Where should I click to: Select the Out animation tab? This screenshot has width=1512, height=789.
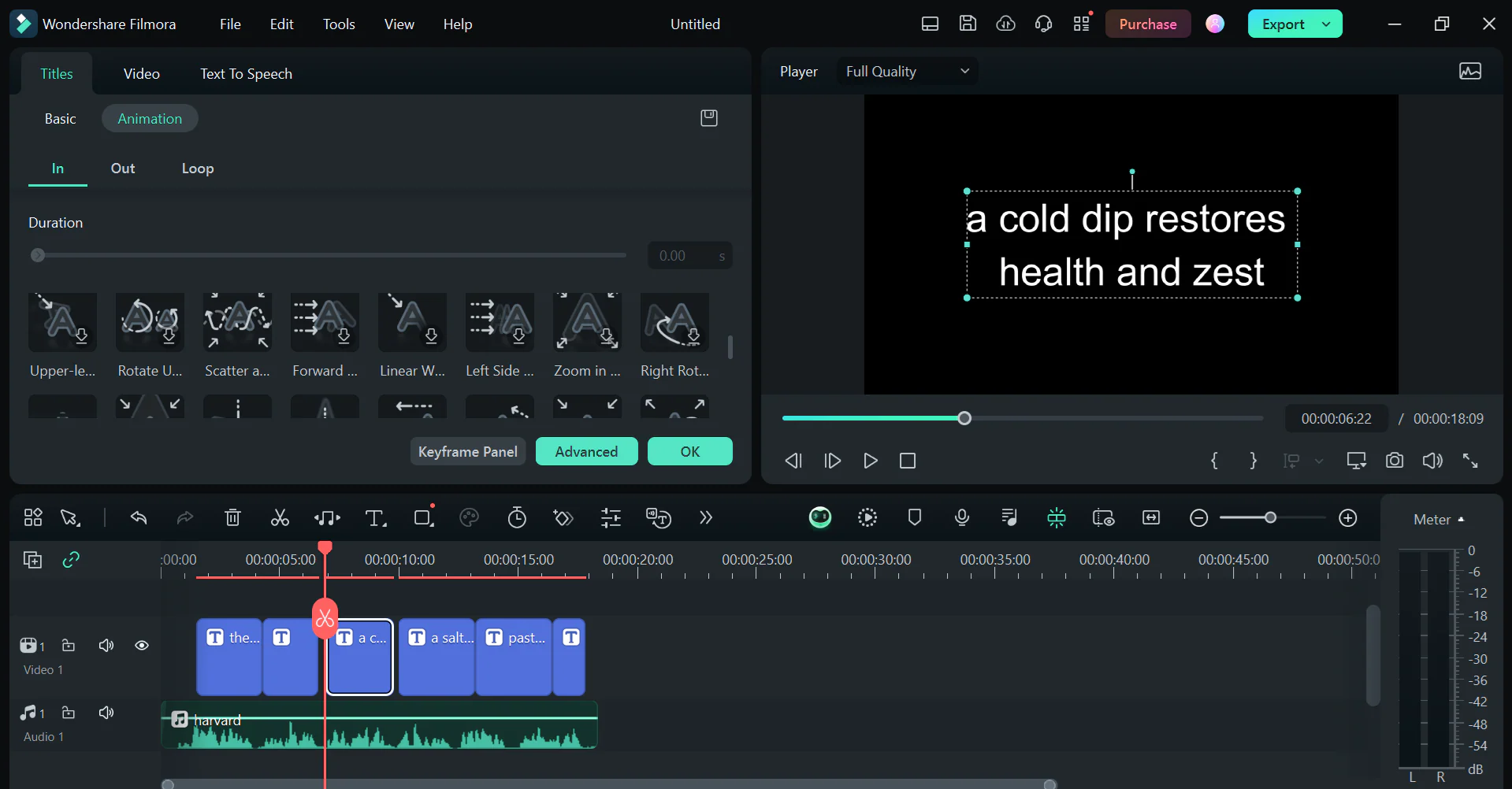123,169
